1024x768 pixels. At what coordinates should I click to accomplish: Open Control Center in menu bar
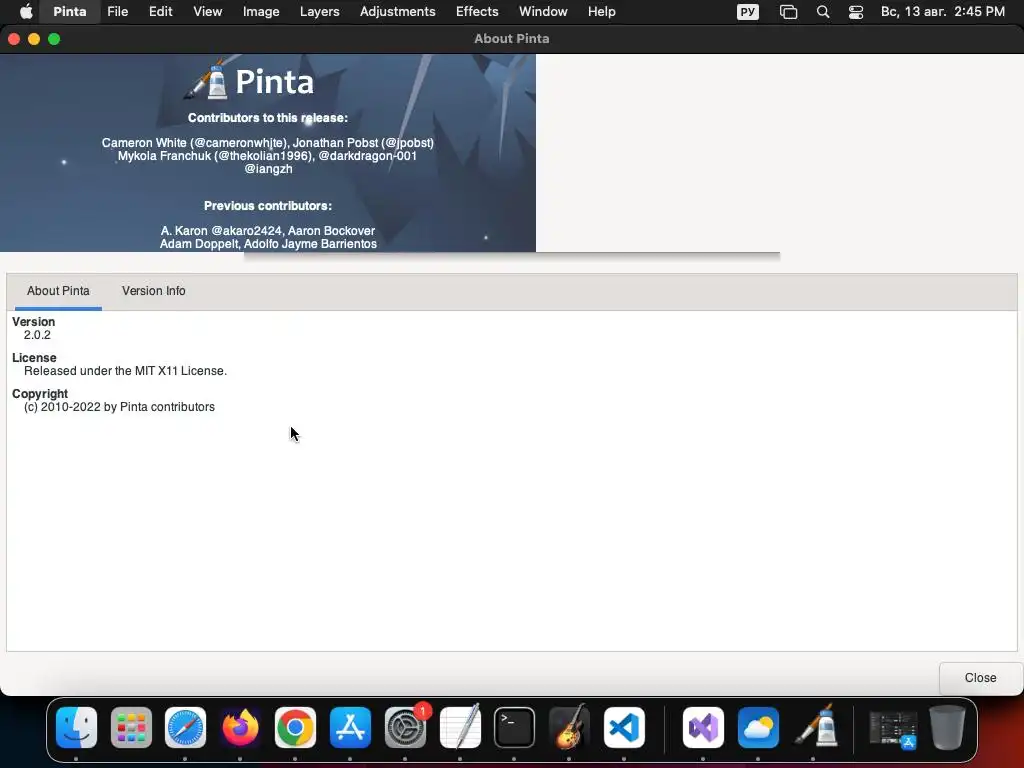point(856,12)
